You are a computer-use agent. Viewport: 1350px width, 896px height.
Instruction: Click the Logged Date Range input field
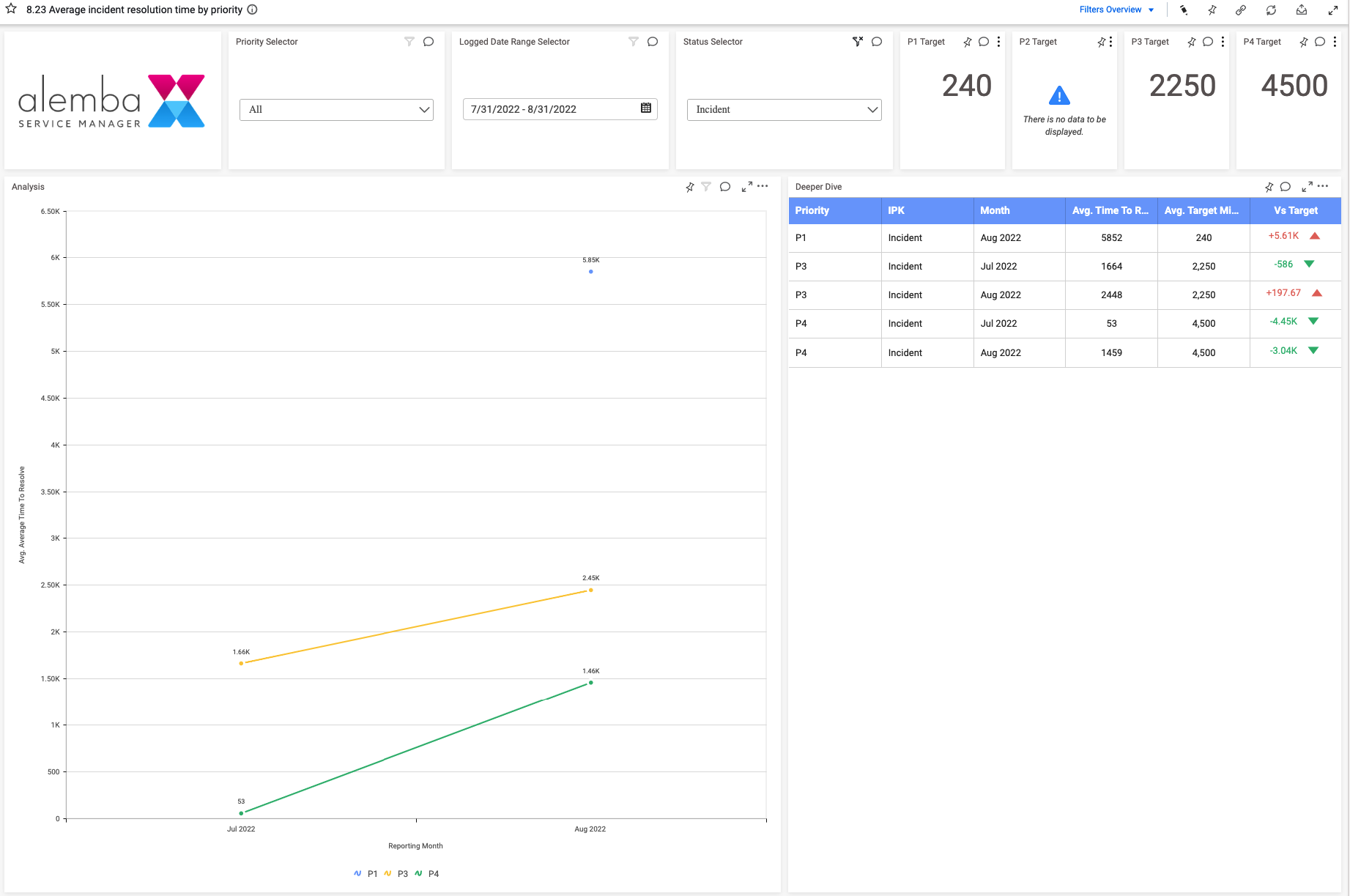point(549,109)
